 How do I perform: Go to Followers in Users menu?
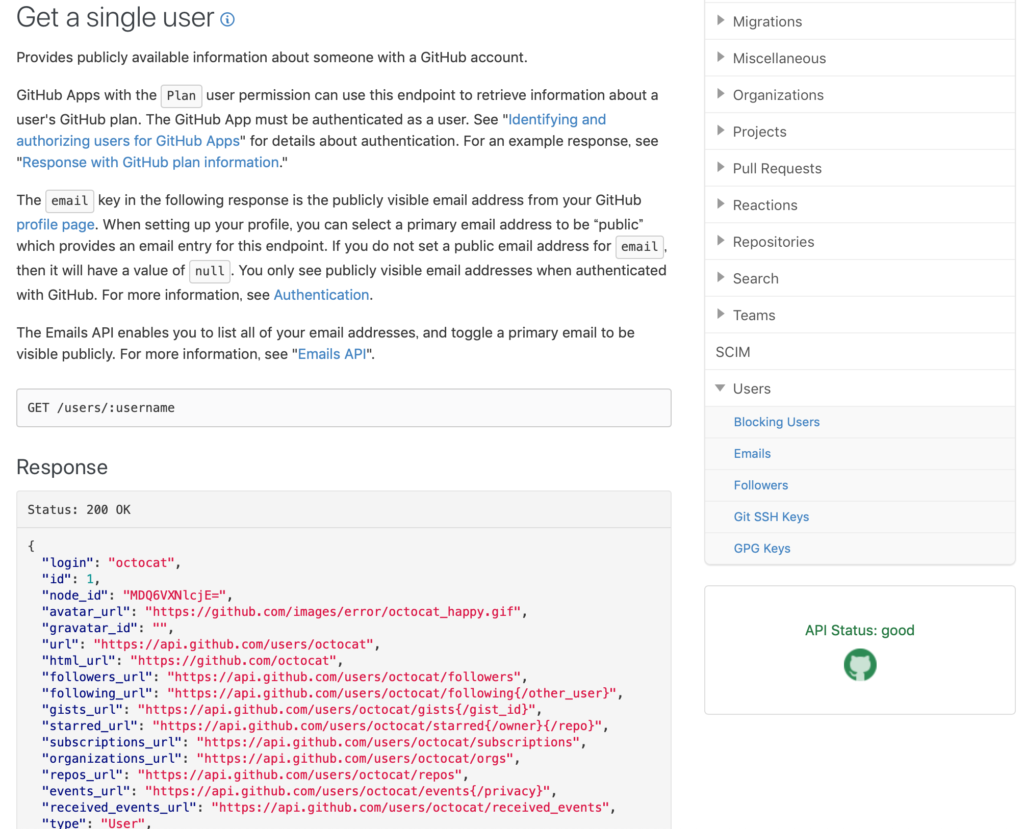[761, 485]
